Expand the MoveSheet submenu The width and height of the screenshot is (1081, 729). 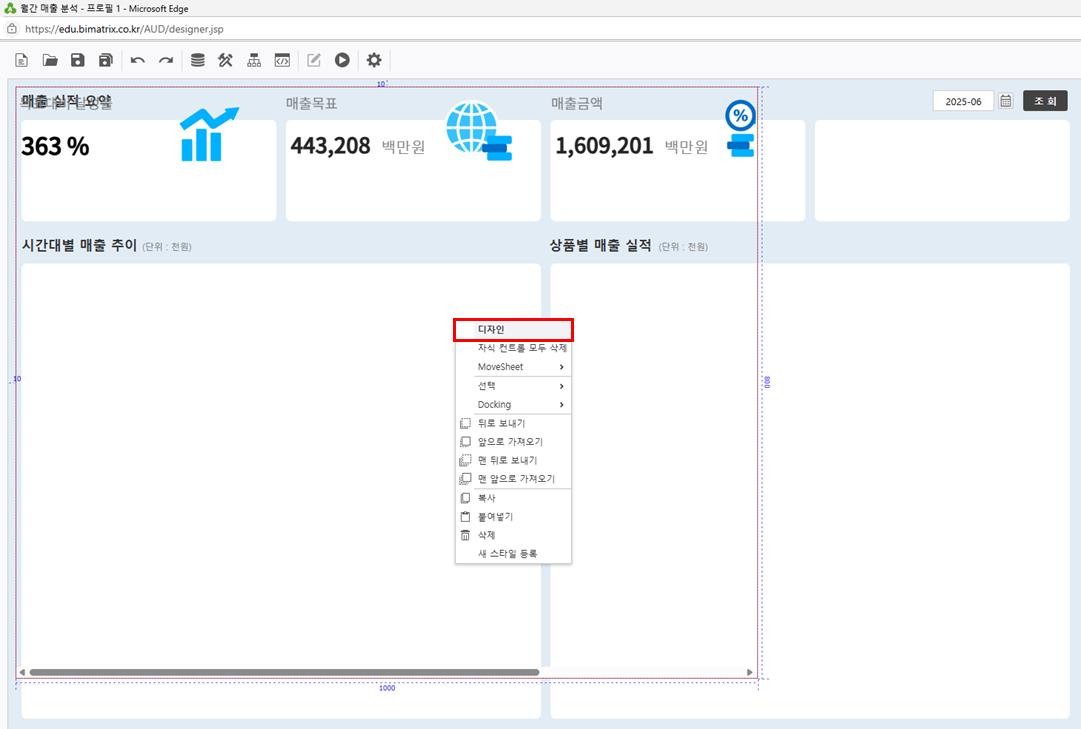pos(513,367)
